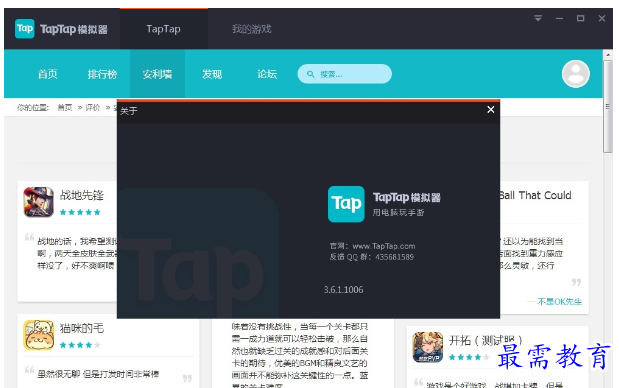Viewport: 619px width, 388px height.
Task: Select the 安利墙 navigation item
Action: tap(157, 74)
